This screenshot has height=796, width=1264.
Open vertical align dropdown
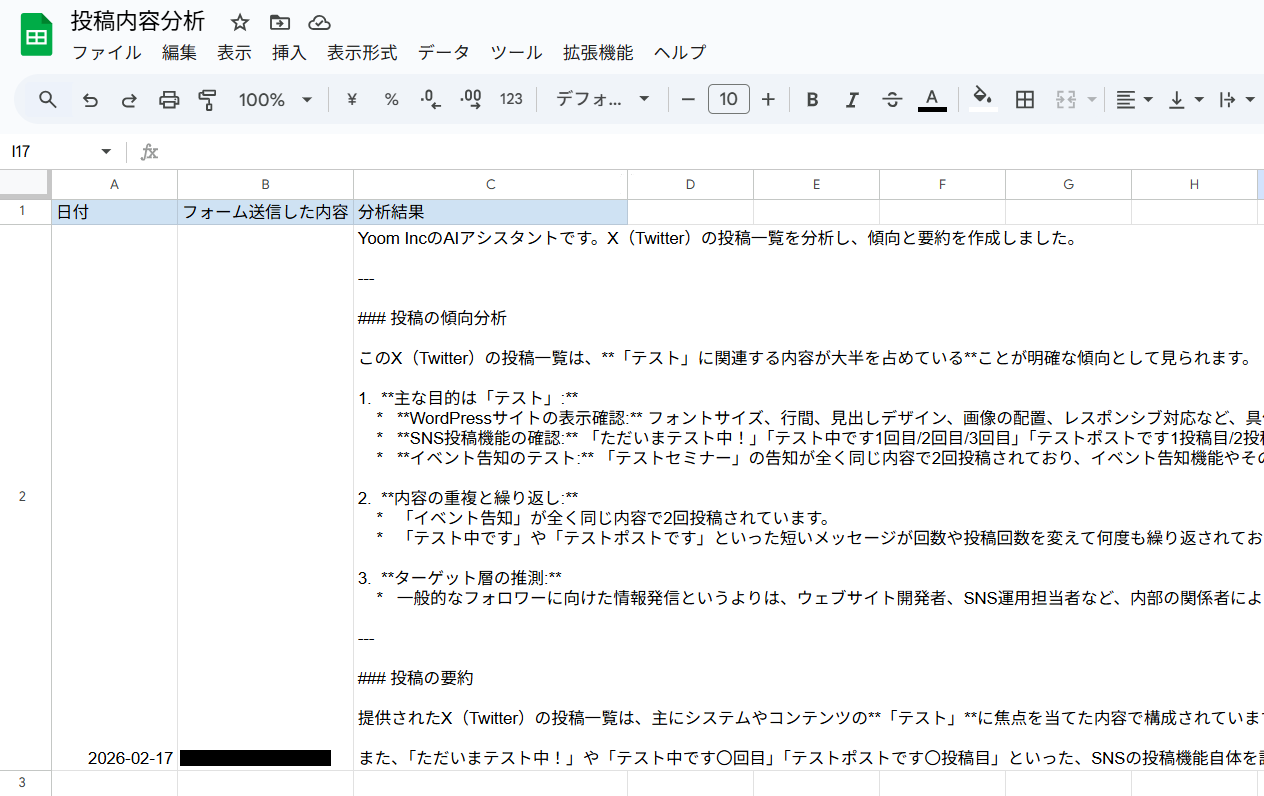[1186, 99]
